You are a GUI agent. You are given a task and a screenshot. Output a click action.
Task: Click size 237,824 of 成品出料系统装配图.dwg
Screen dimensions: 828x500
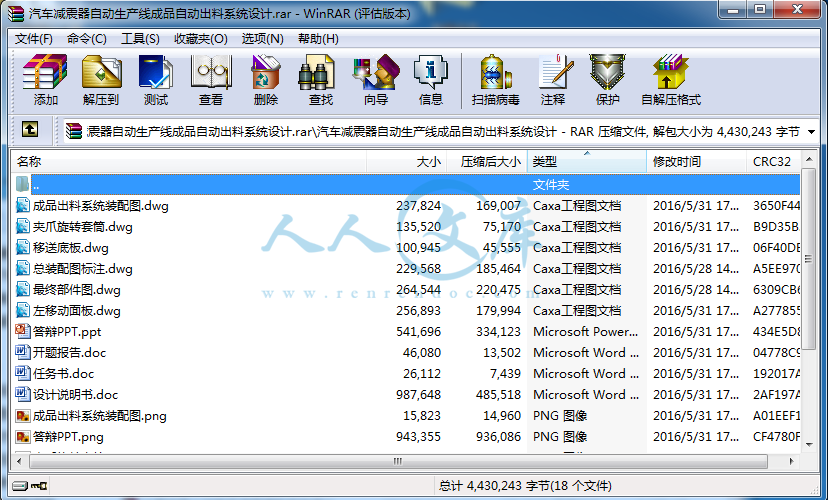418,205
